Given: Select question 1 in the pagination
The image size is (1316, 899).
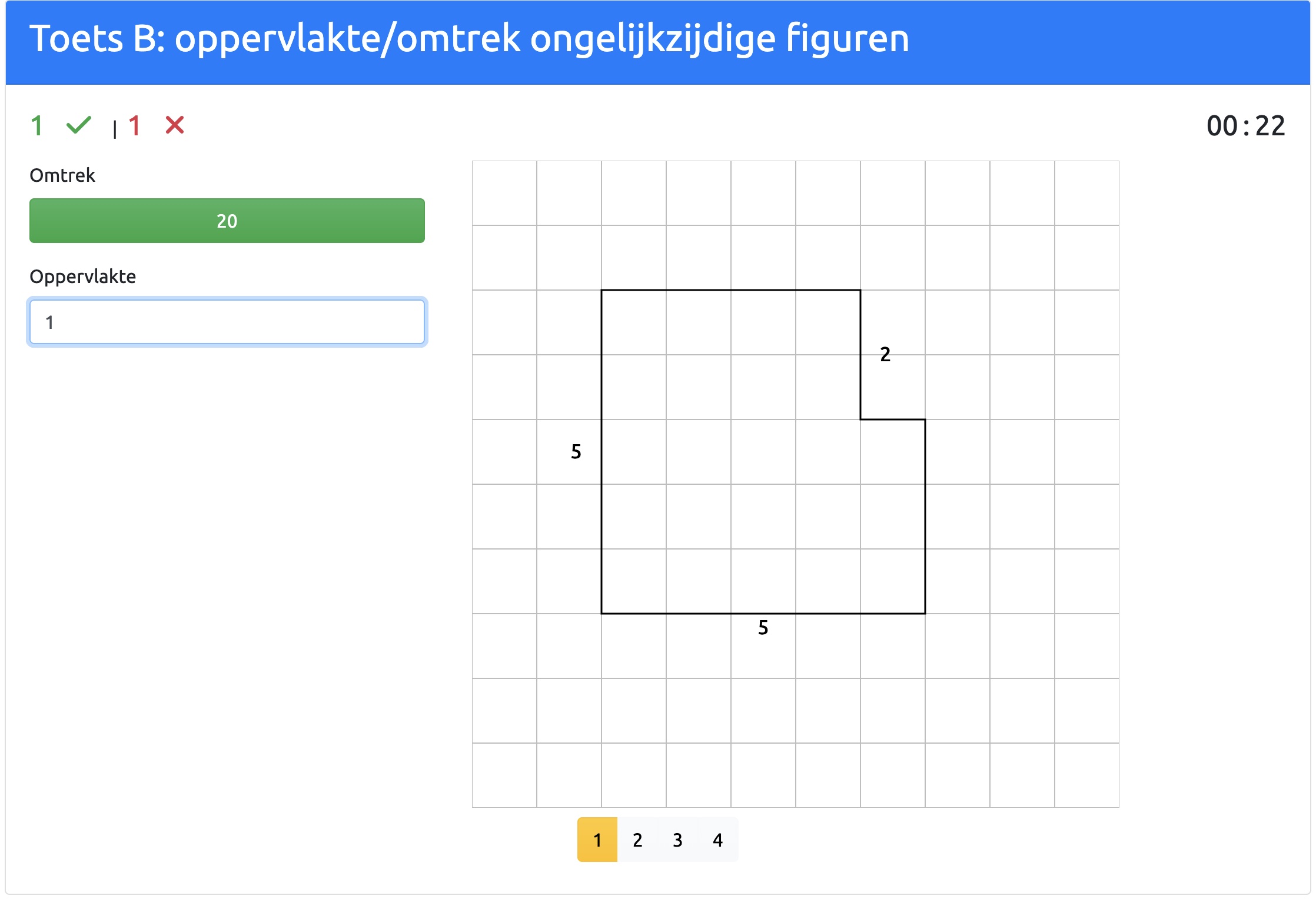Looking at the screenshot, I should pos(597,840).
